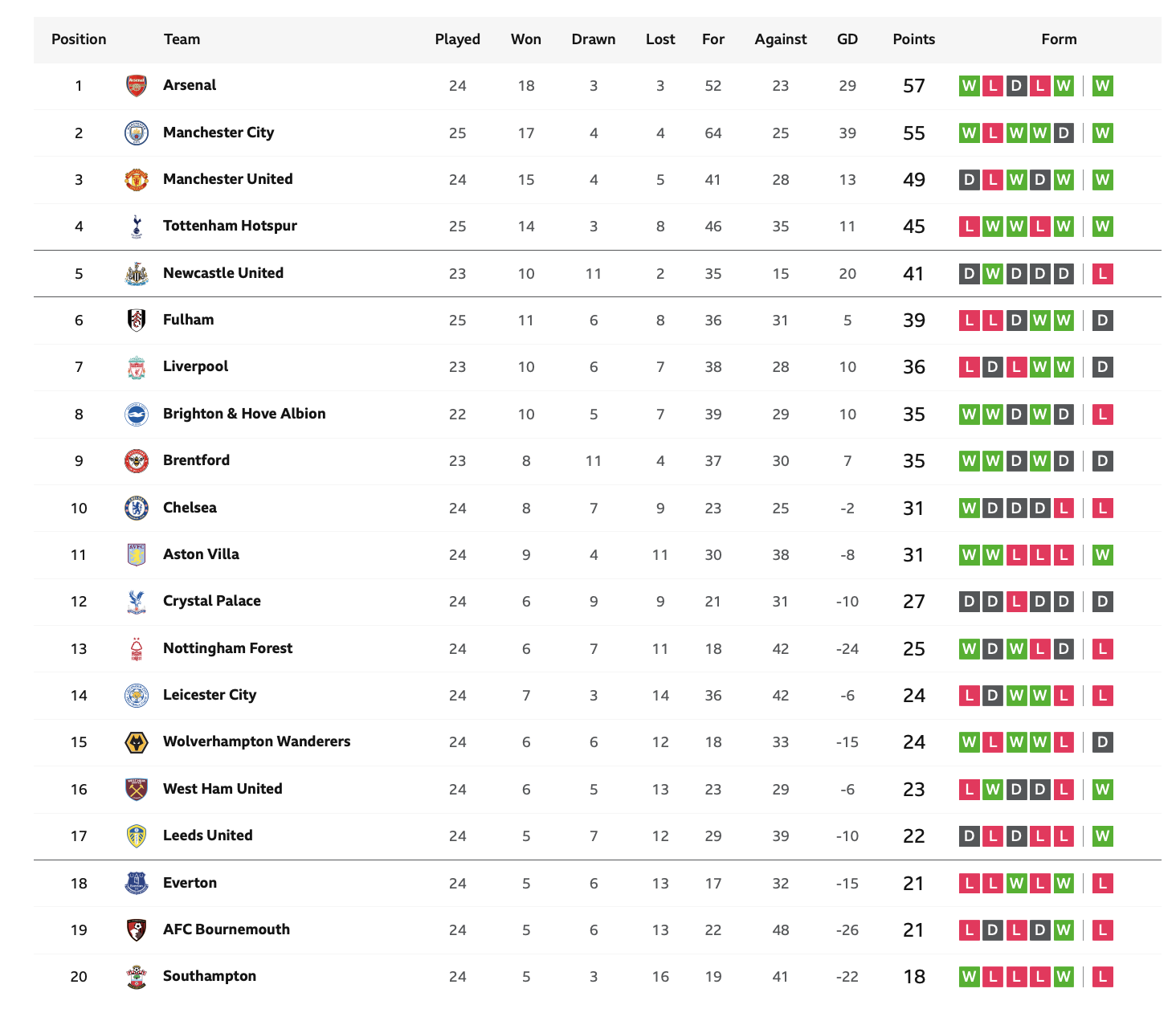Screen dimensions: 1176x1009
Task: Click the Arsenal club crest icon
Action: [137, 85]
